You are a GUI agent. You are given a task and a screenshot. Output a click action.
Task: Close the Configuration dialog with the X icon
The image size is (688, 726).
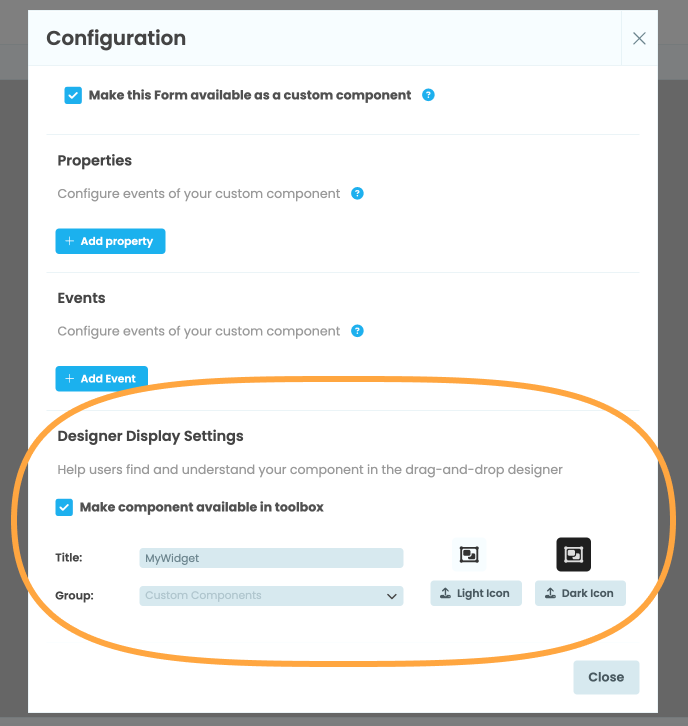click(639, 39)
